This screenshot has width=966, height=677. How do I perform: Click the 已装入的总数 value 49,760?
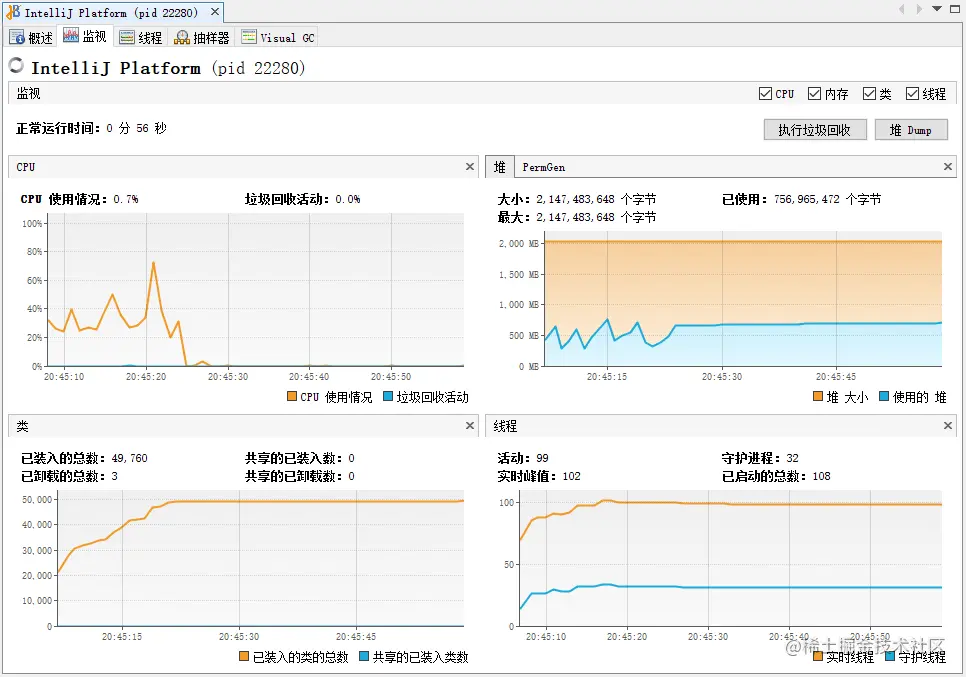[x=129, y=458]
